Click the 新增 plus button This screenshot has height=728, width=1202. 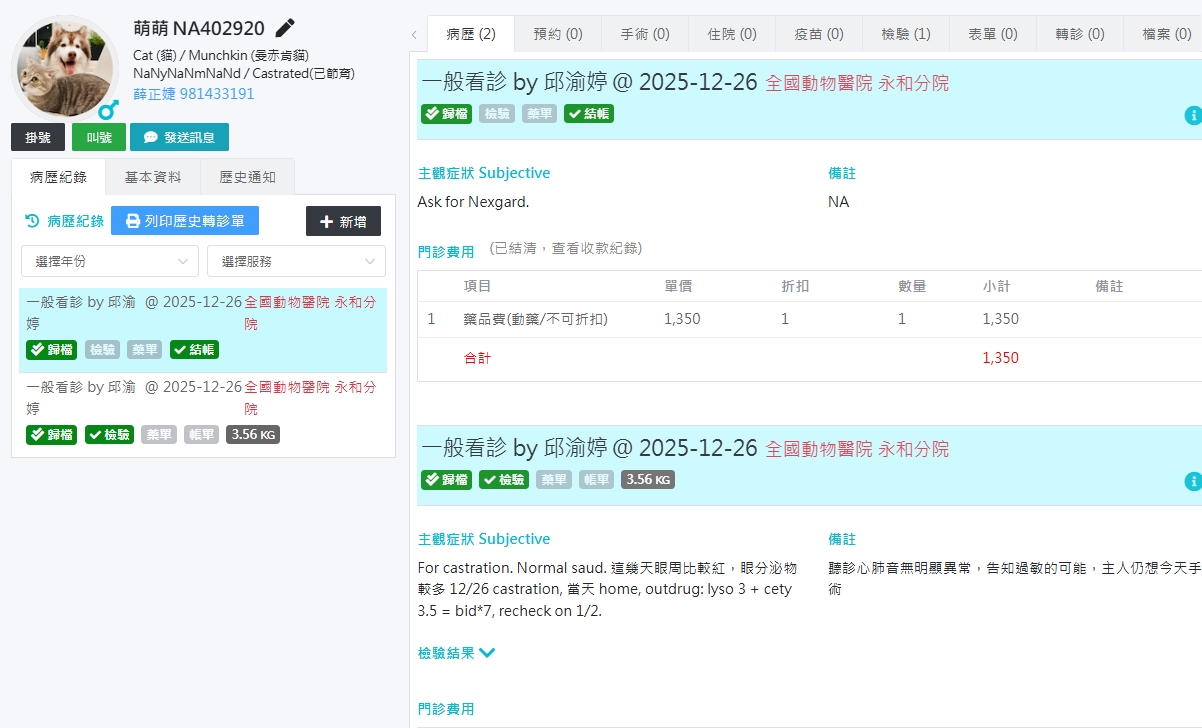[x=343, y=221]
